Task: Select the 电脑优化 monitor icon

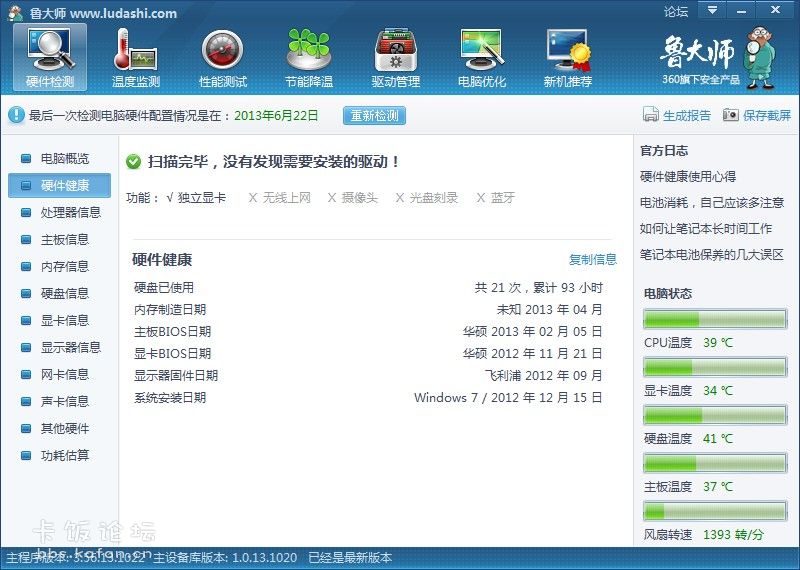Action: coord(482,49)
